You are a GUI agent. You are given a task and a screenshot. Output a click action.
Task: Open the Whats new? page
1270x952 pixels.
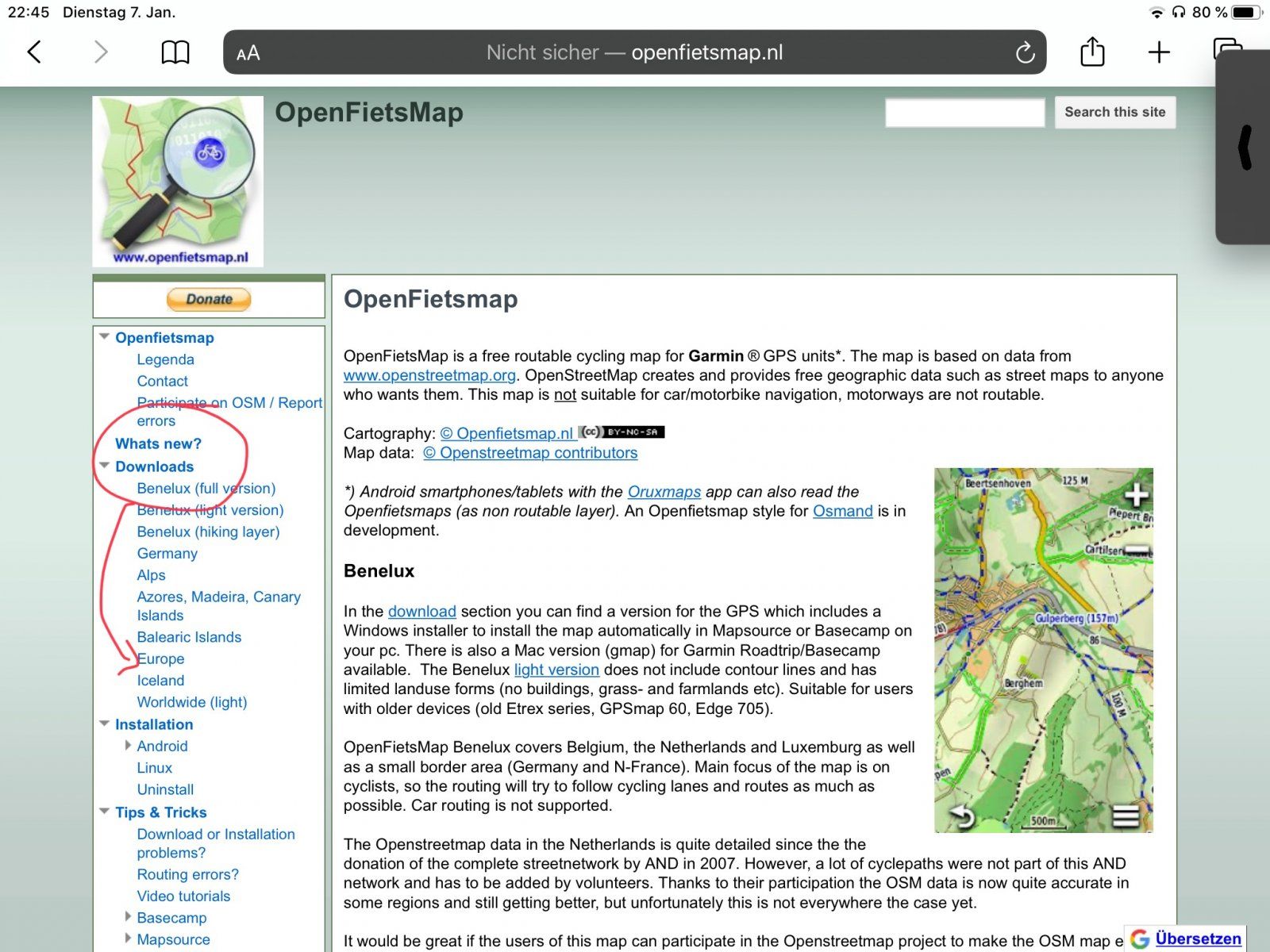(158, 443)
